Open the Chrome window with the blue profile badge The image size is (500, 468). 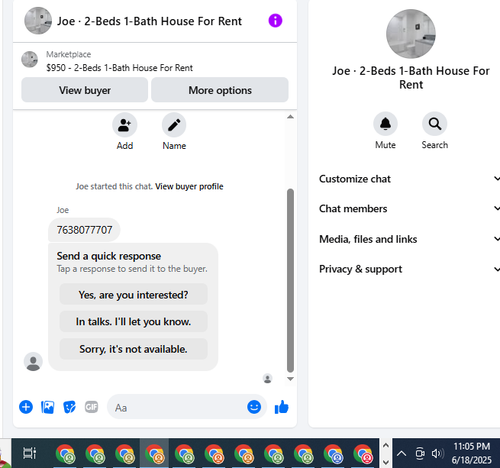[x=333, y=454]
